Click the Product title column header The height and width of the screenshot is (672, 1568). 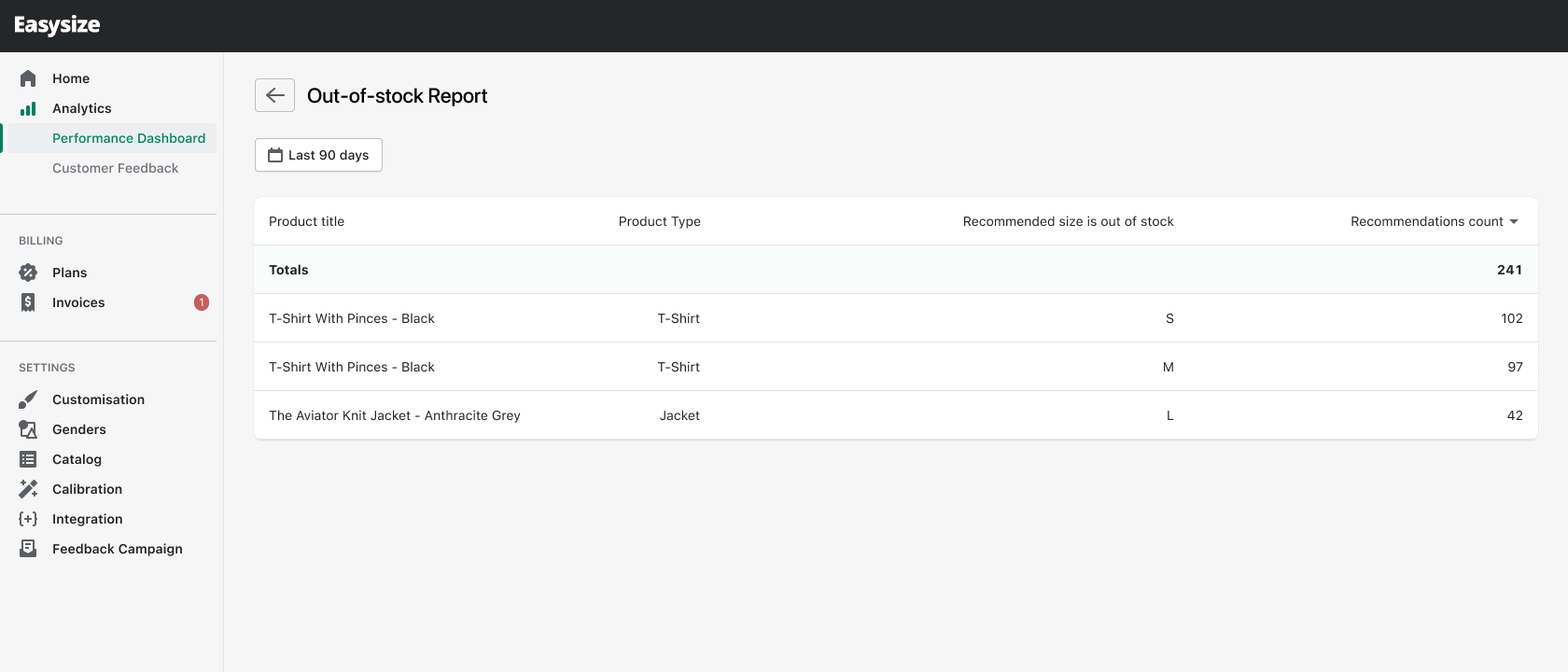tap(306, 221)
